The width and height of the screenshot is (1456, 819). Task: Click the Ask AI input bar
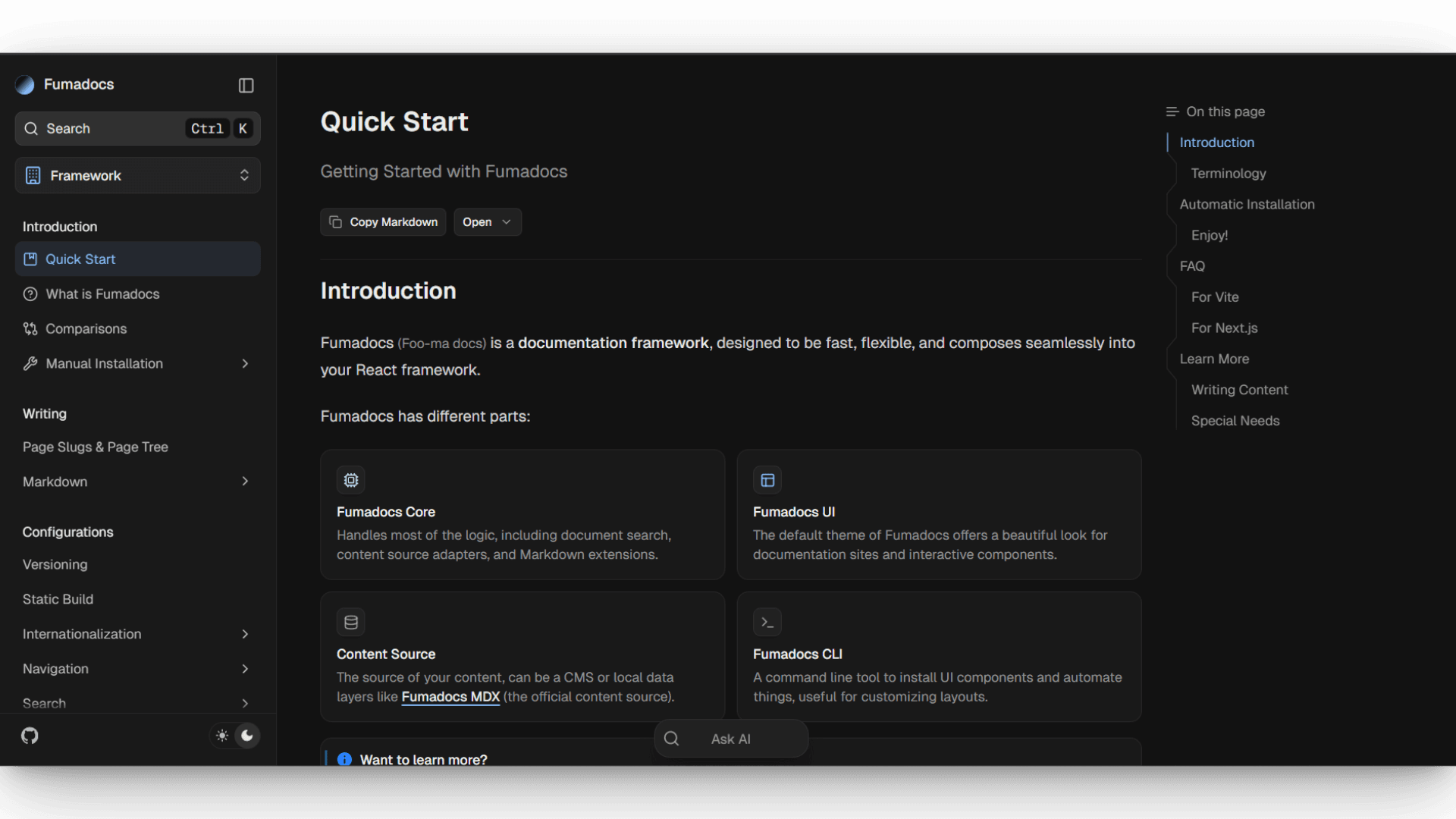pos(730,739)
